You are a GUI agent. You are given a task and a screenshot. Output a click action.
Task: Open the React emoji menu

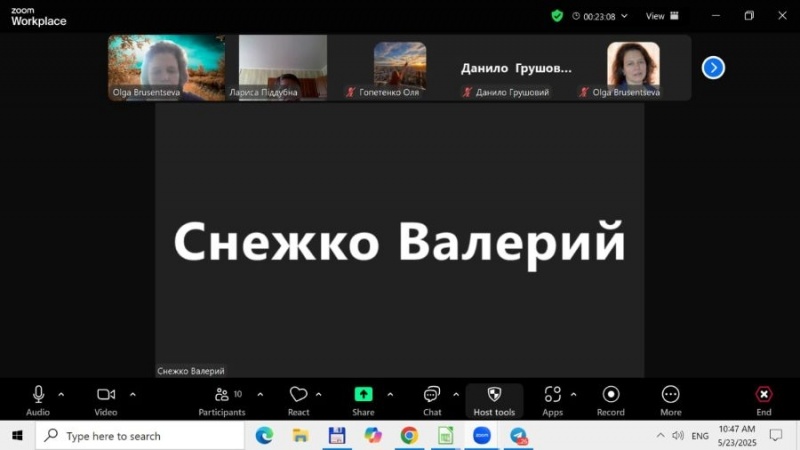click(298, 400)
